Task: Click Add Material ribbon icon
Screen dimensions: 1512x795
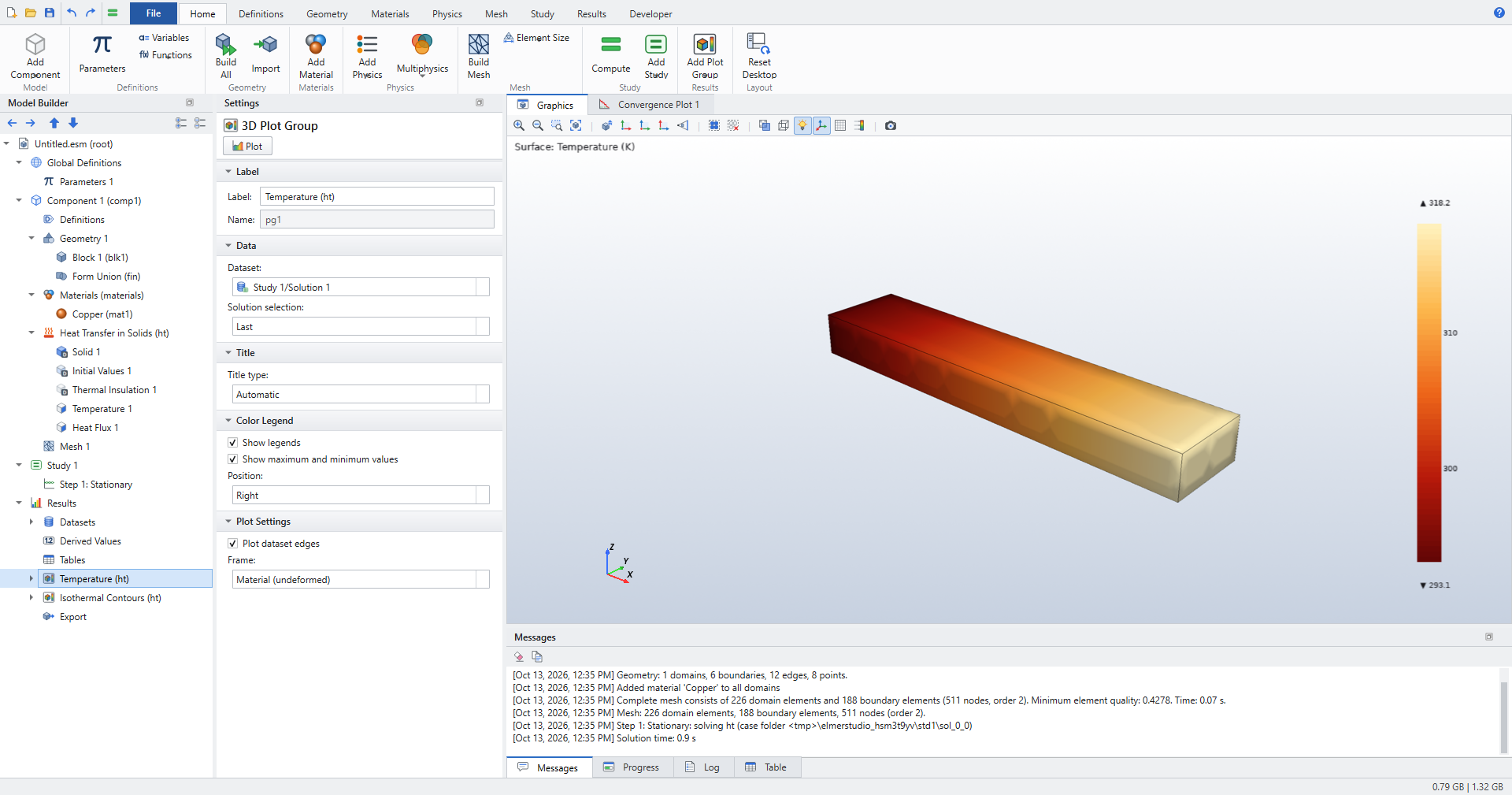Action: (316, 56)
